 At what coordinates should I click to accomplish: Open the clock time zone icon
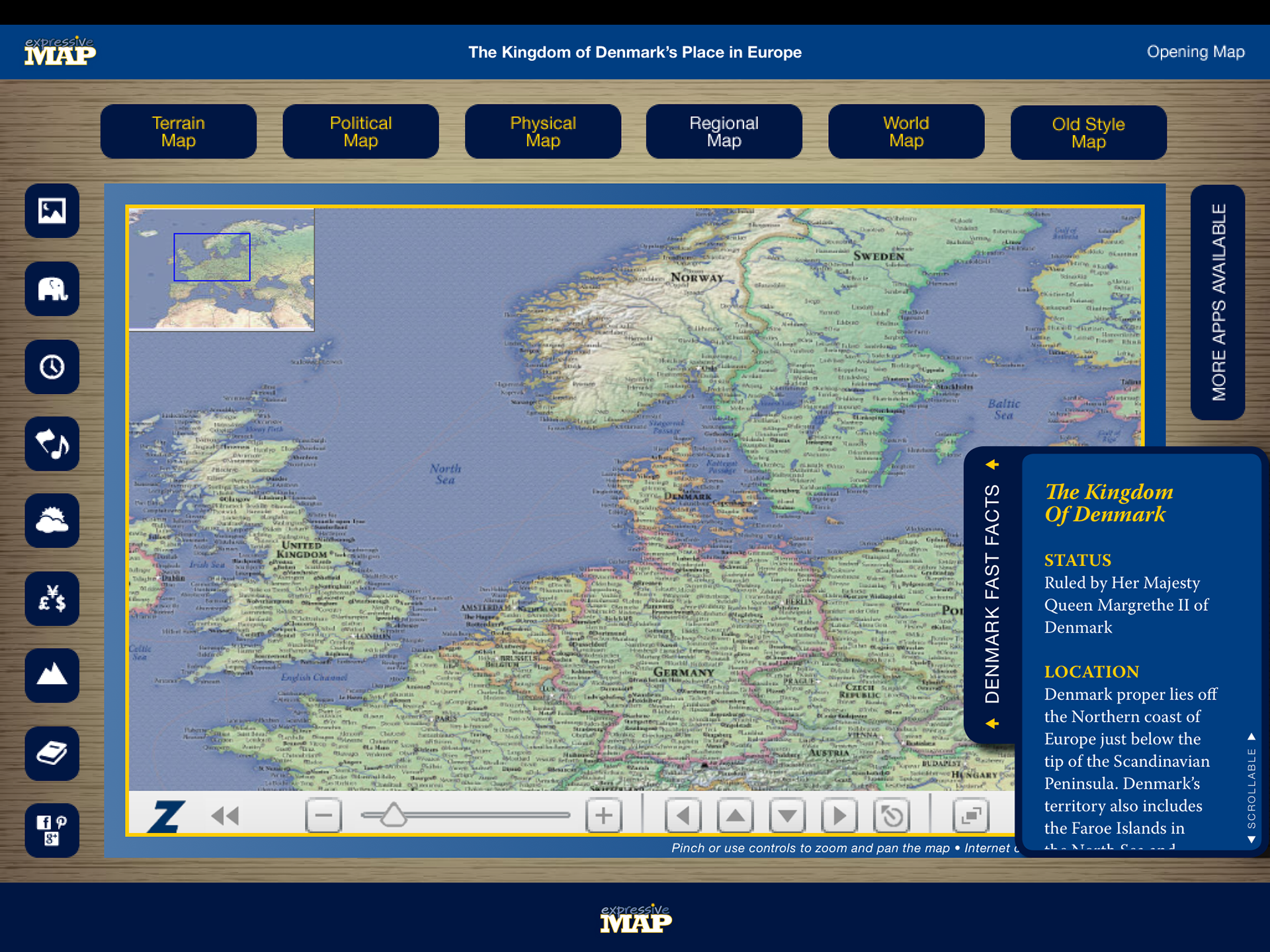tap(52, 367)
